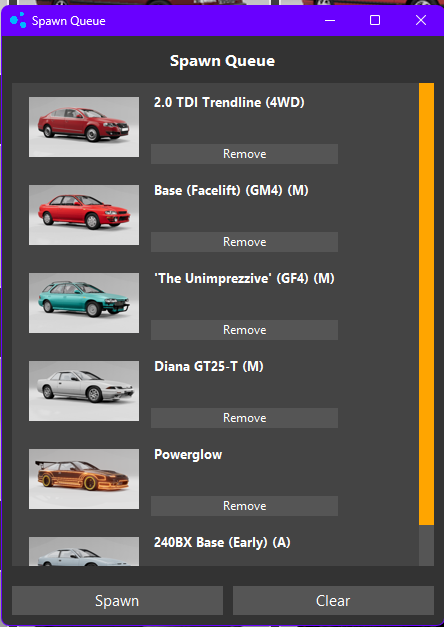
Task: Select the white Diana GT25-T thumbnail
Action: coord(84,391)
